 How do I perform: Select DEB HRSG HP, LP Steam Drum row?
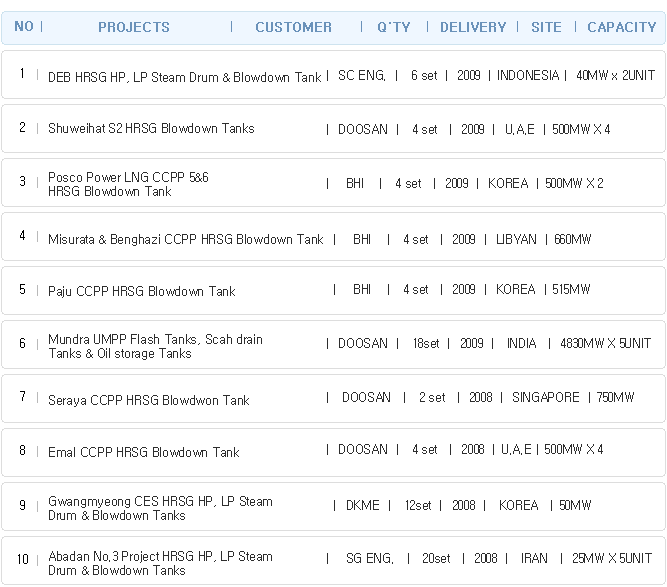[x=334, y=75]
